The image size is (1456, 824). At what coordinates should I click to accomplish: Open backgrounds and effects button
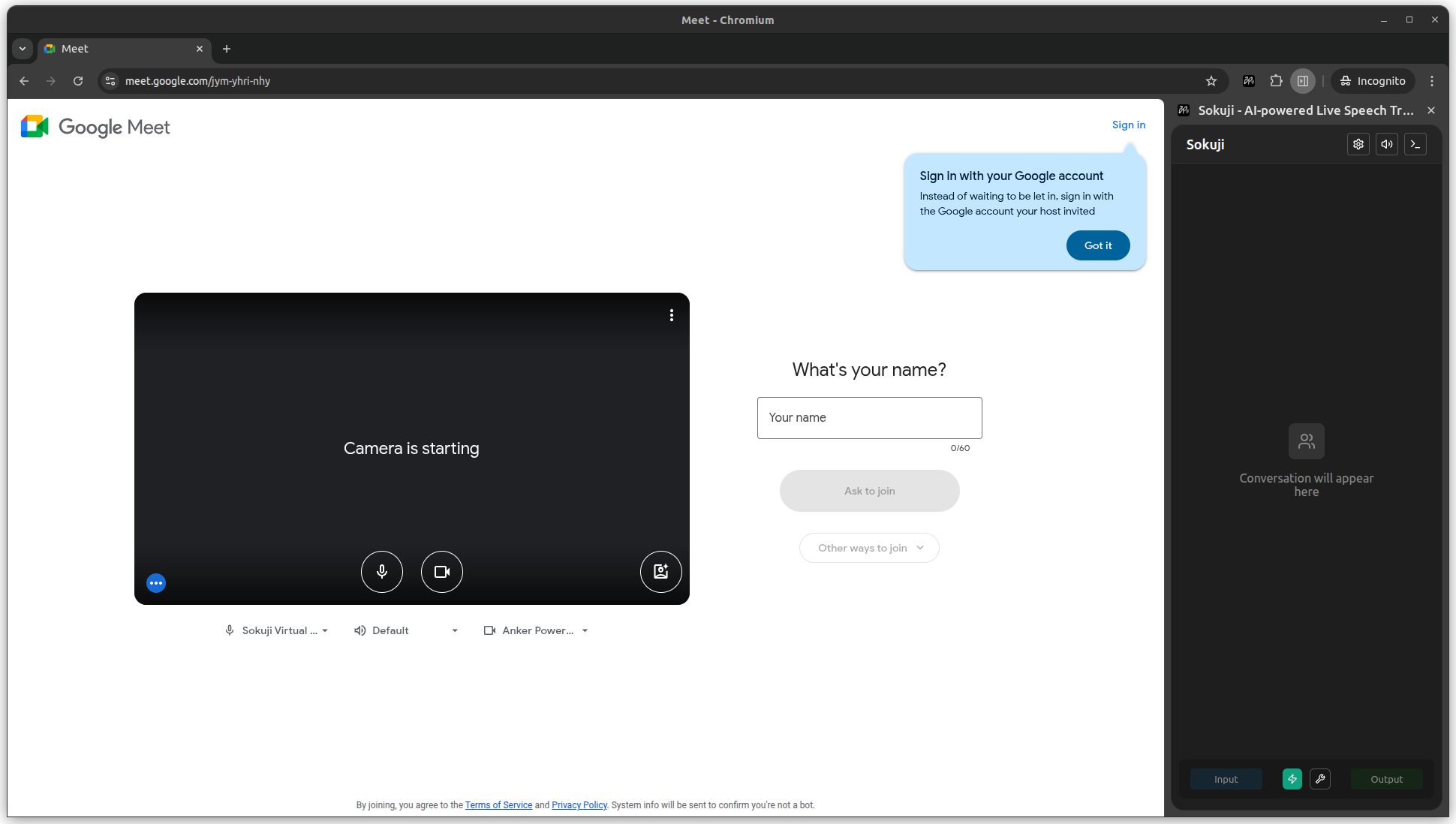[661, 572]
